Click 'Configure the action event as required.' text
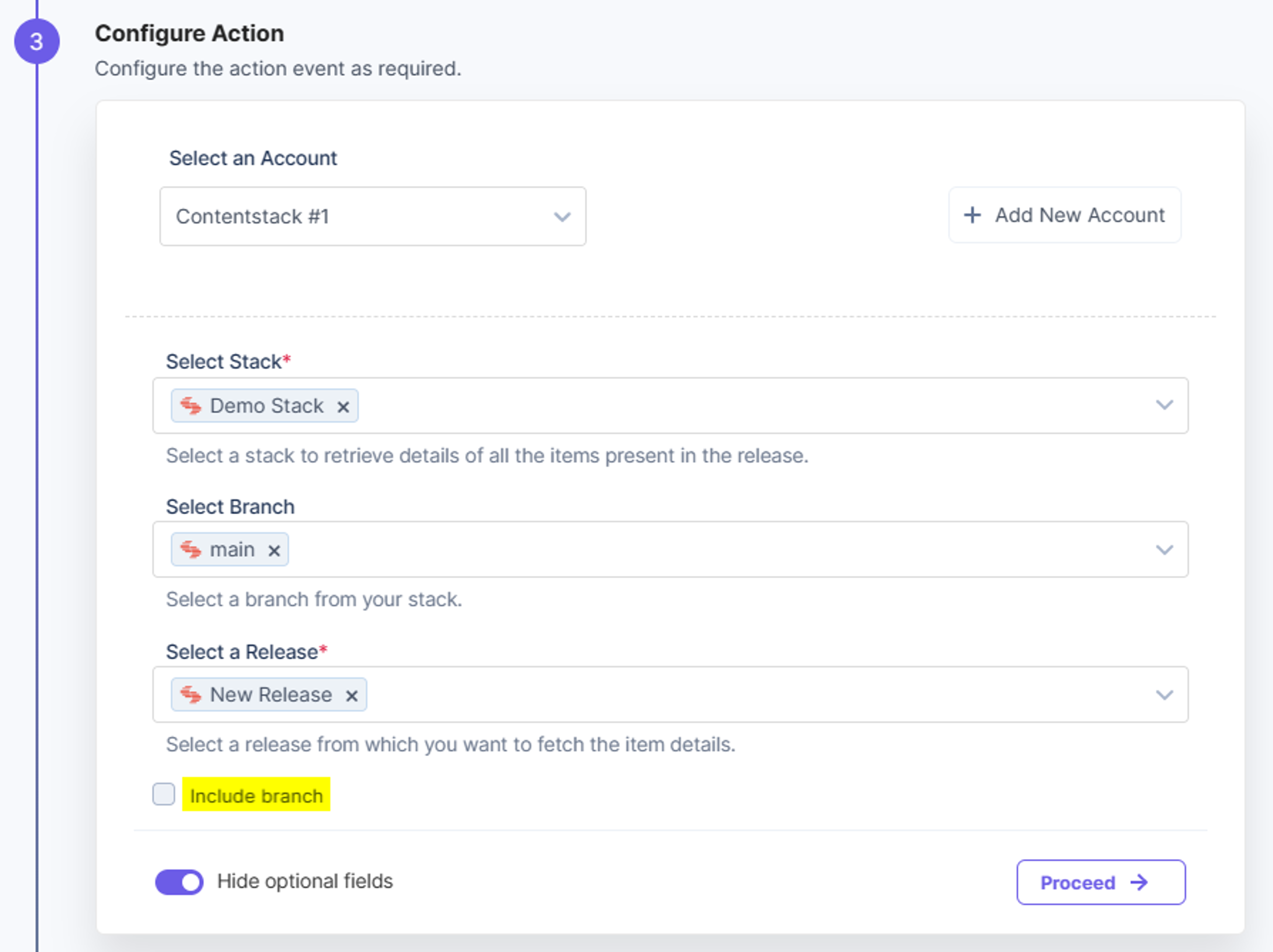1273x952 pixels. (278, 69)
